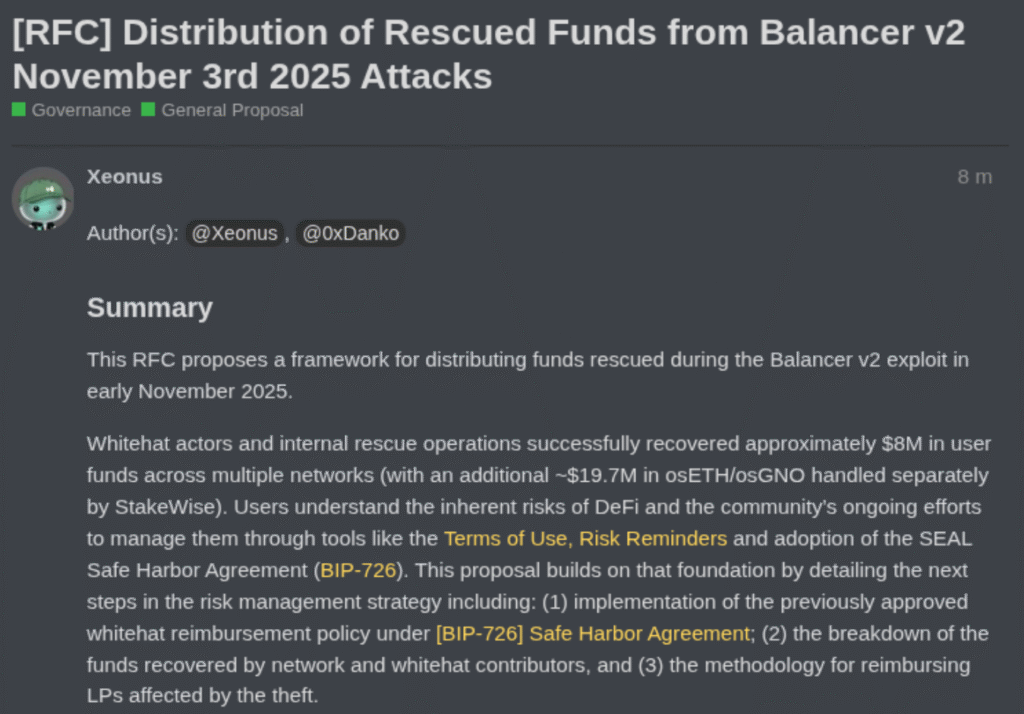Open the @Xeonus author mention chip
This screenshot has height=714, width=1024.
pyautogui.click(x=234, y=233)
